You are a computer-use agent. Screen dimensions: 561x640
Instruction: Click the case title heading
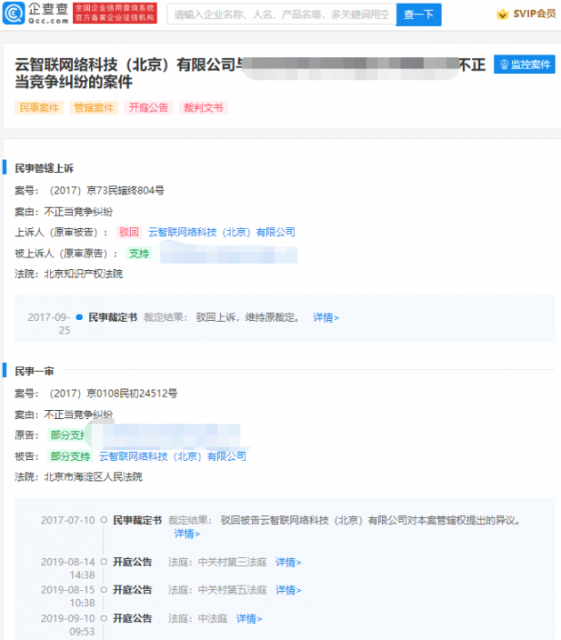250,73
